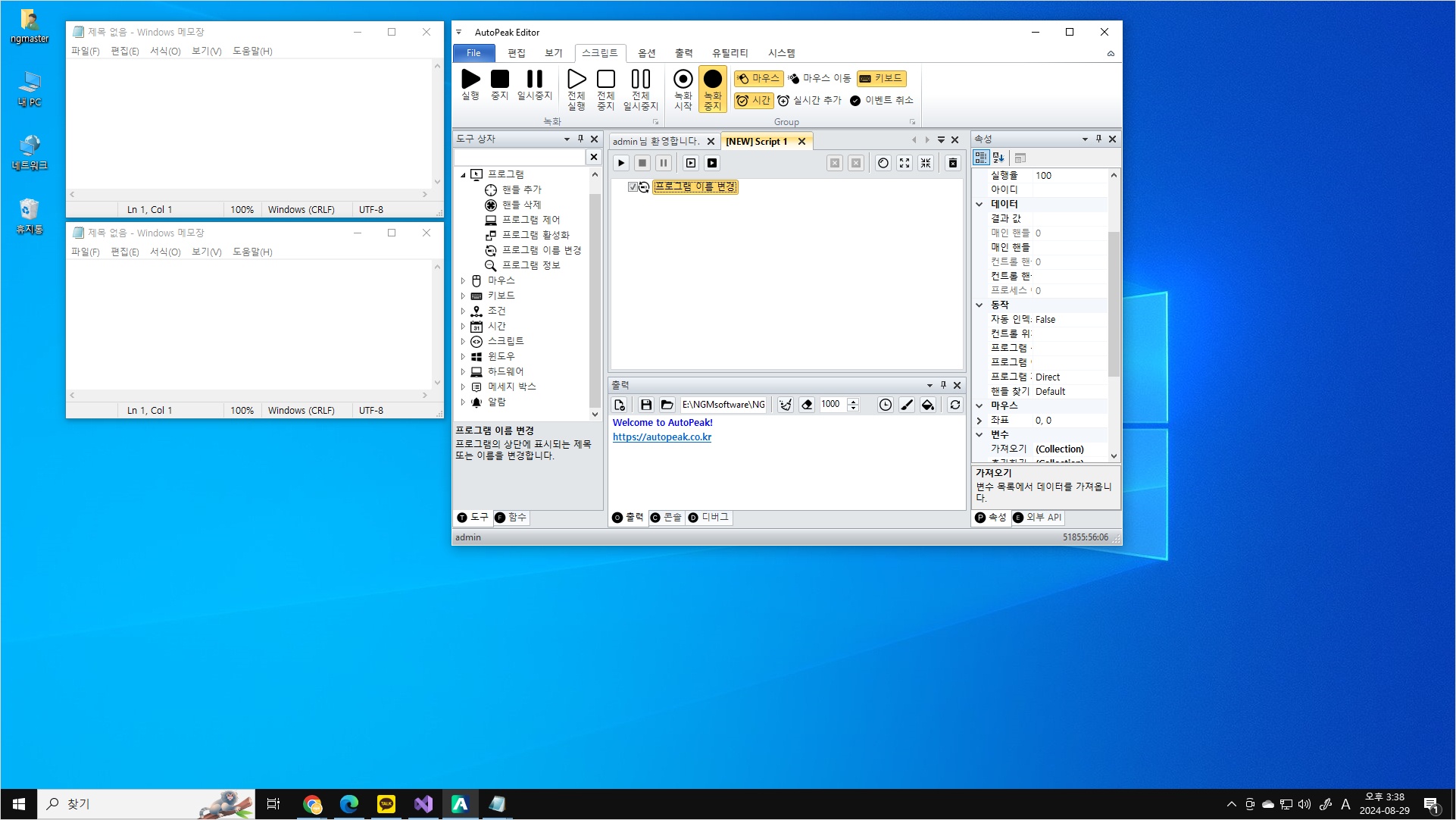This screenshot has width=1456, height=820.
Task: Switch to the 디버그 output tab
Action: tap(709, 518)
